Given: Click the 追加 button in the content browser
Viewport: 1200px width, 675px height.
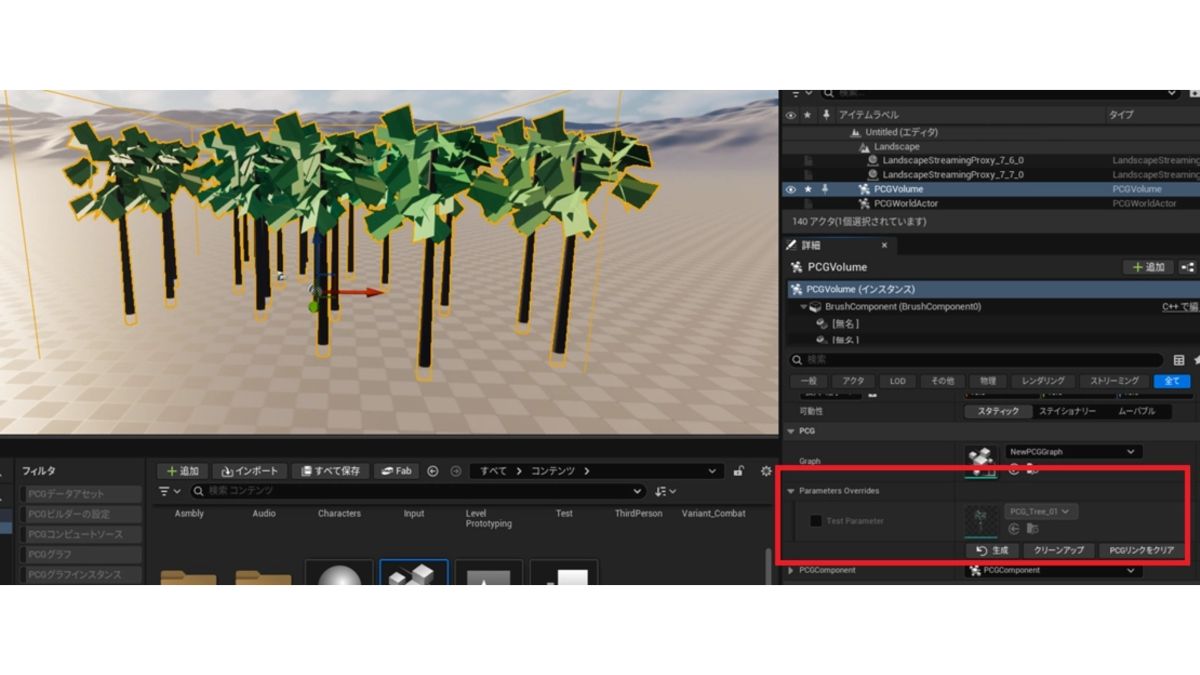Looking at the screenshot, I should (182, 471).
